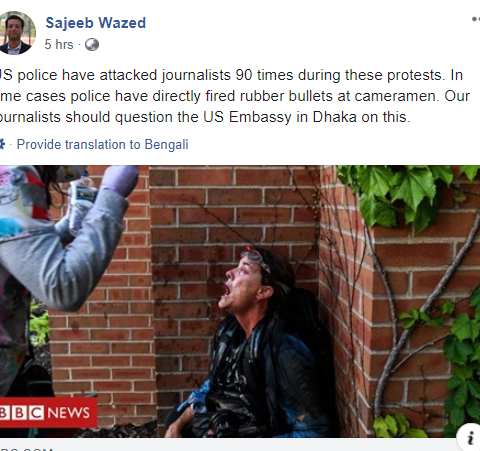Open the post options ellipsis menu
The width and height of the screenshot is (480, 451).
(x=476, y=19)
